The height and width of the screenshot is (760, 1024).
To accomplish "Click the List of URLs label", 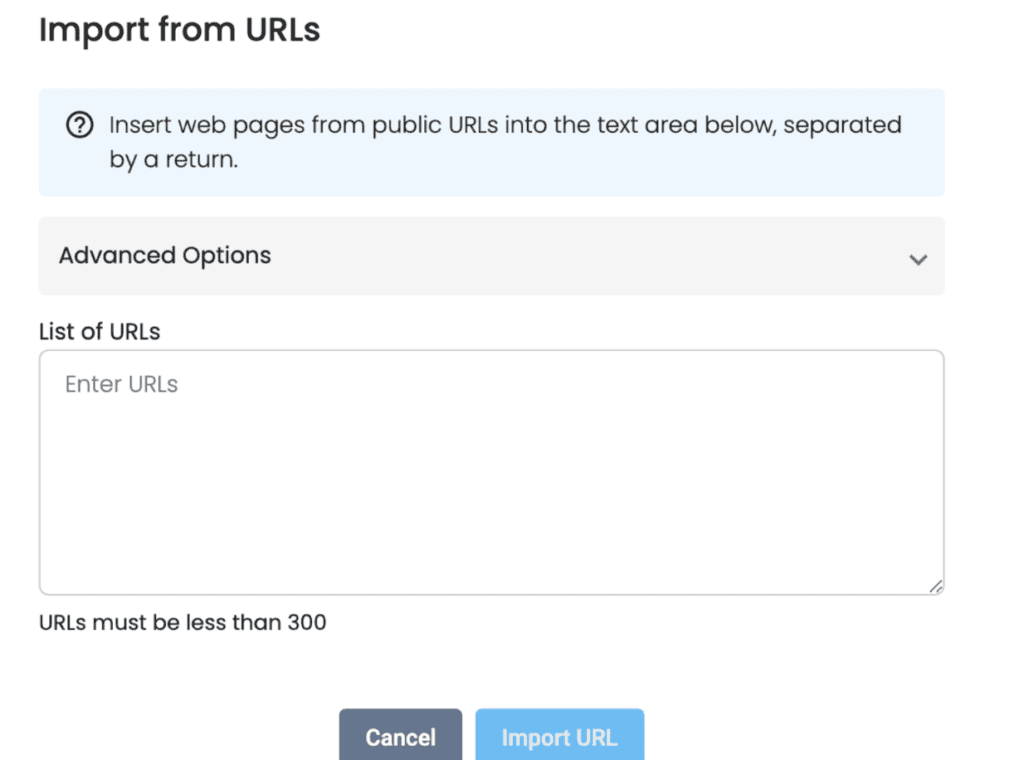I will coord(99,332).
